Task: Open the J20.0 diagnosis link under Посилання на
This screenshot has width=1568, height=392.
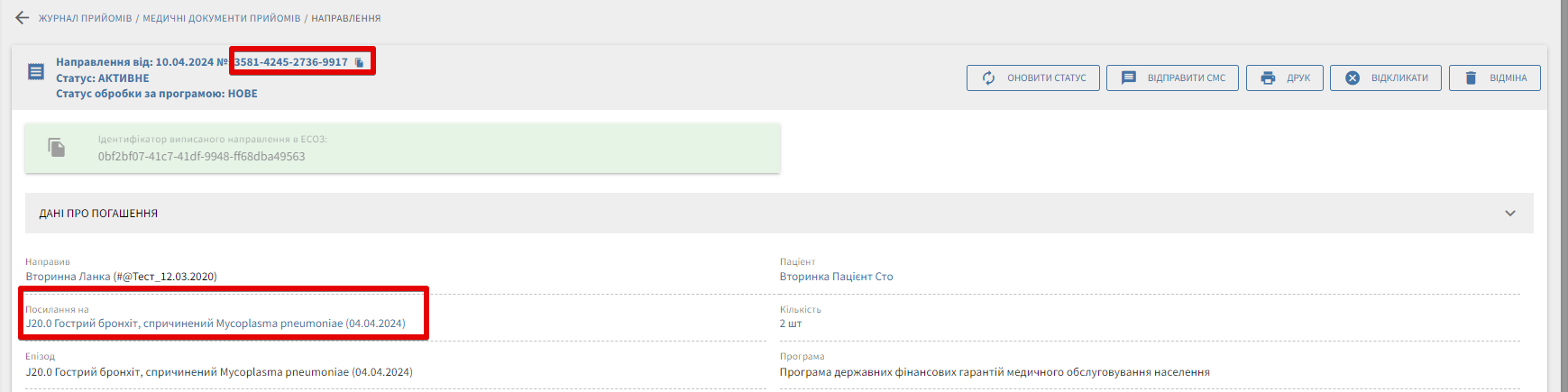Action: [215, 324]
